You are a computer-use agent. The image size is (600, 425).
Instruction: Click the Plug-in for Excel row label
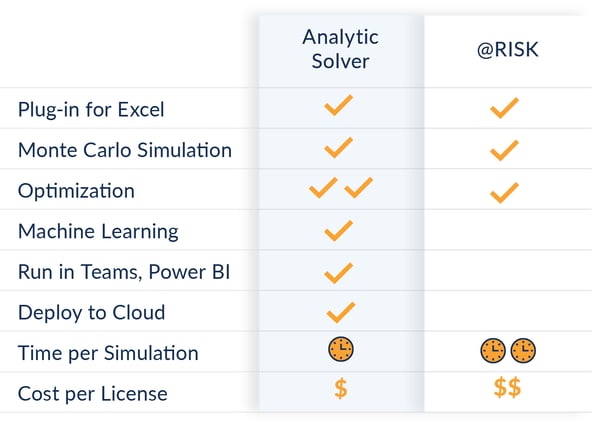90,110
